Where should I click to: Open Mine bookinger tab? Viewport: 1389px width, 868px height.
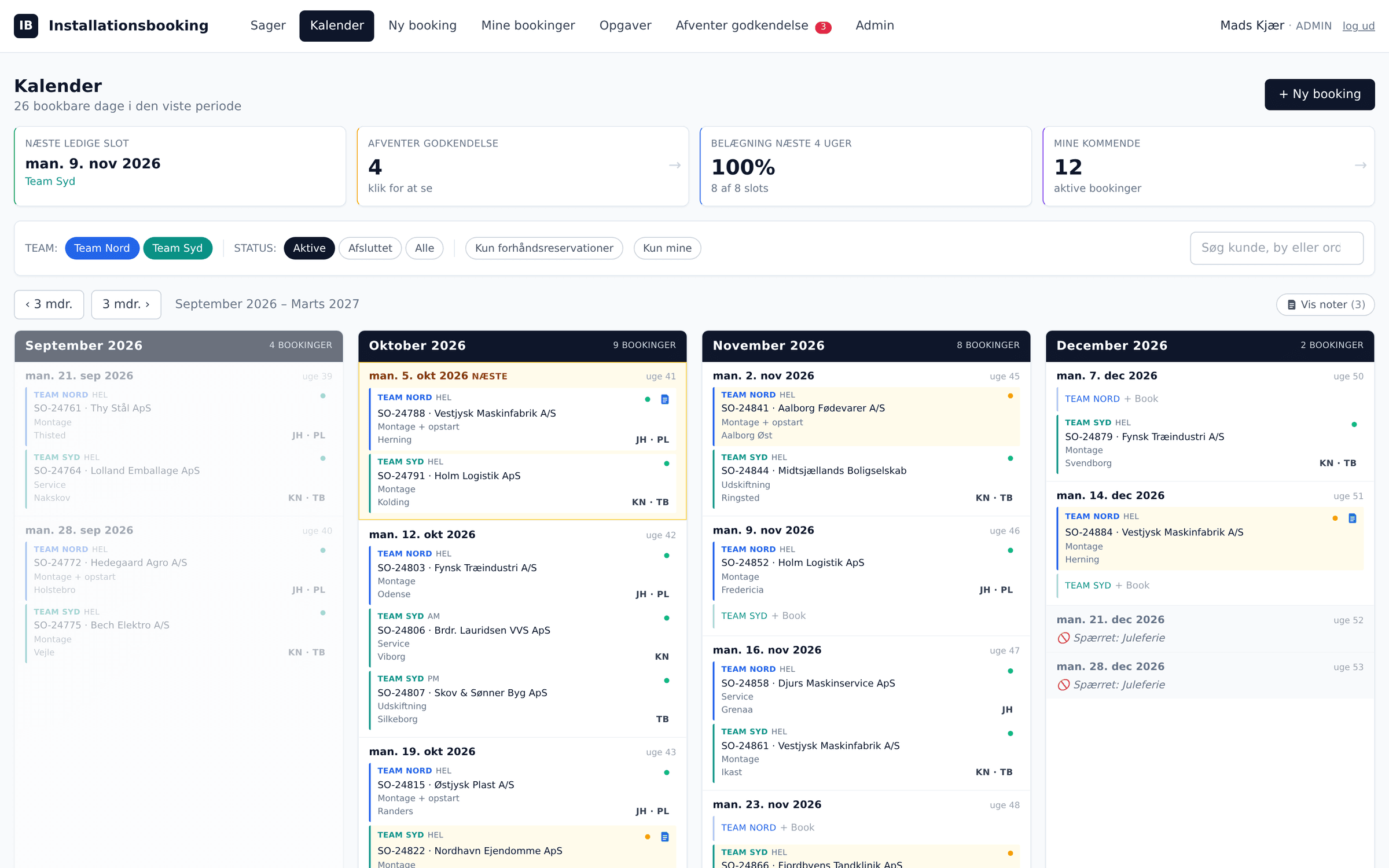pos(528,25)
